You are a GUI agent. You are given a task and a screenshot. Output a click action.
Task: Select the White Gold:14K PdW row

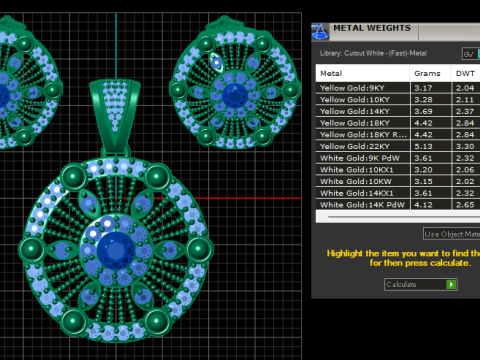pyautogui.click(x=398, y=205)
